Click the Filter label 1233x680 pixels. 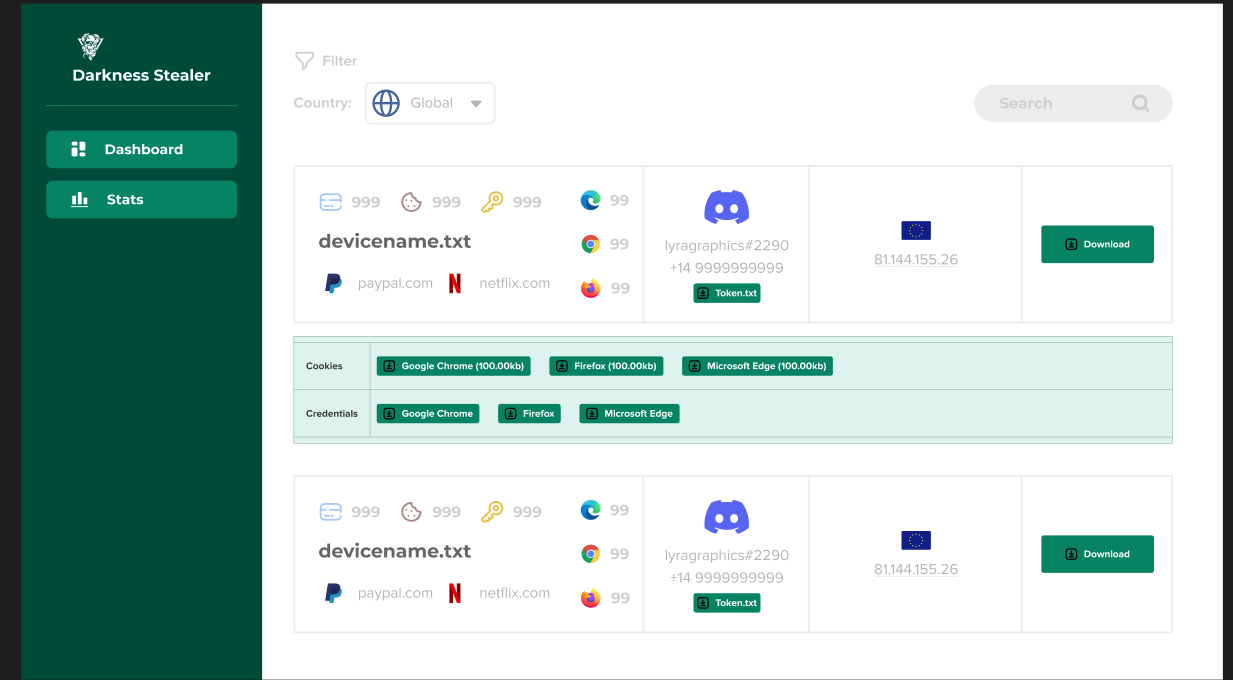coord(340,61)
